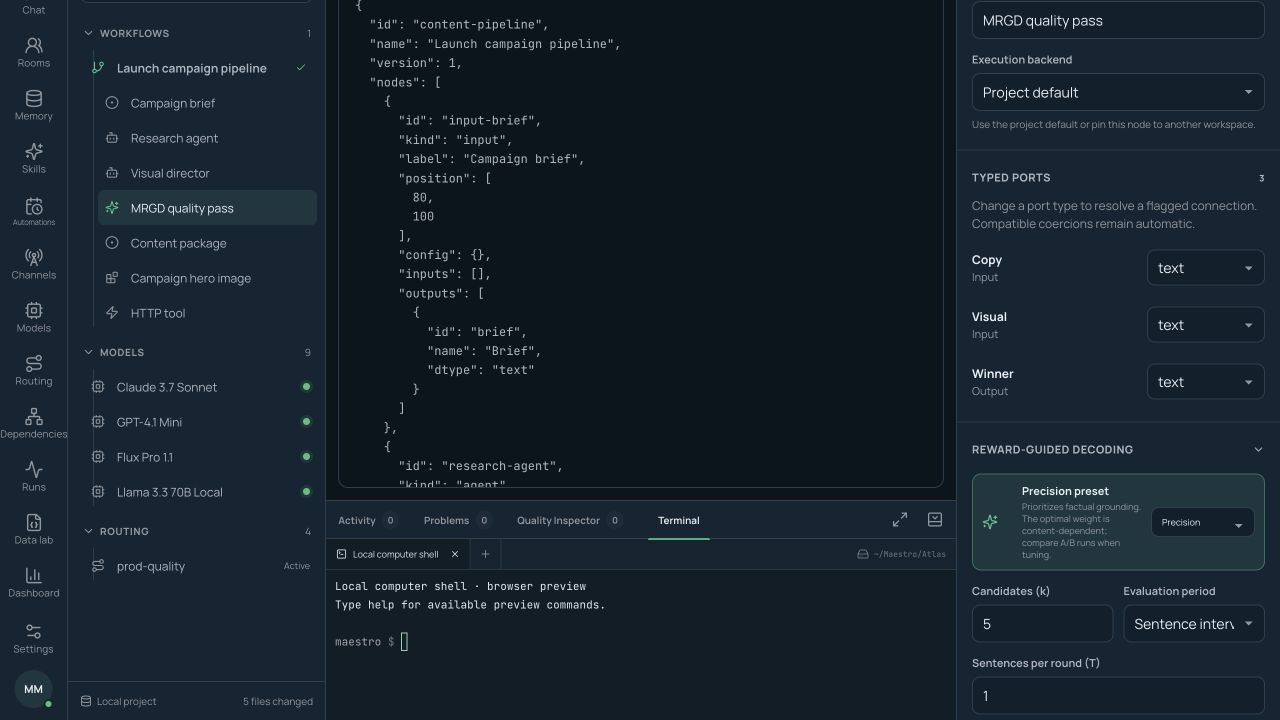Switch to the Problems tab

pyautogui.click(x=457, y=520)
